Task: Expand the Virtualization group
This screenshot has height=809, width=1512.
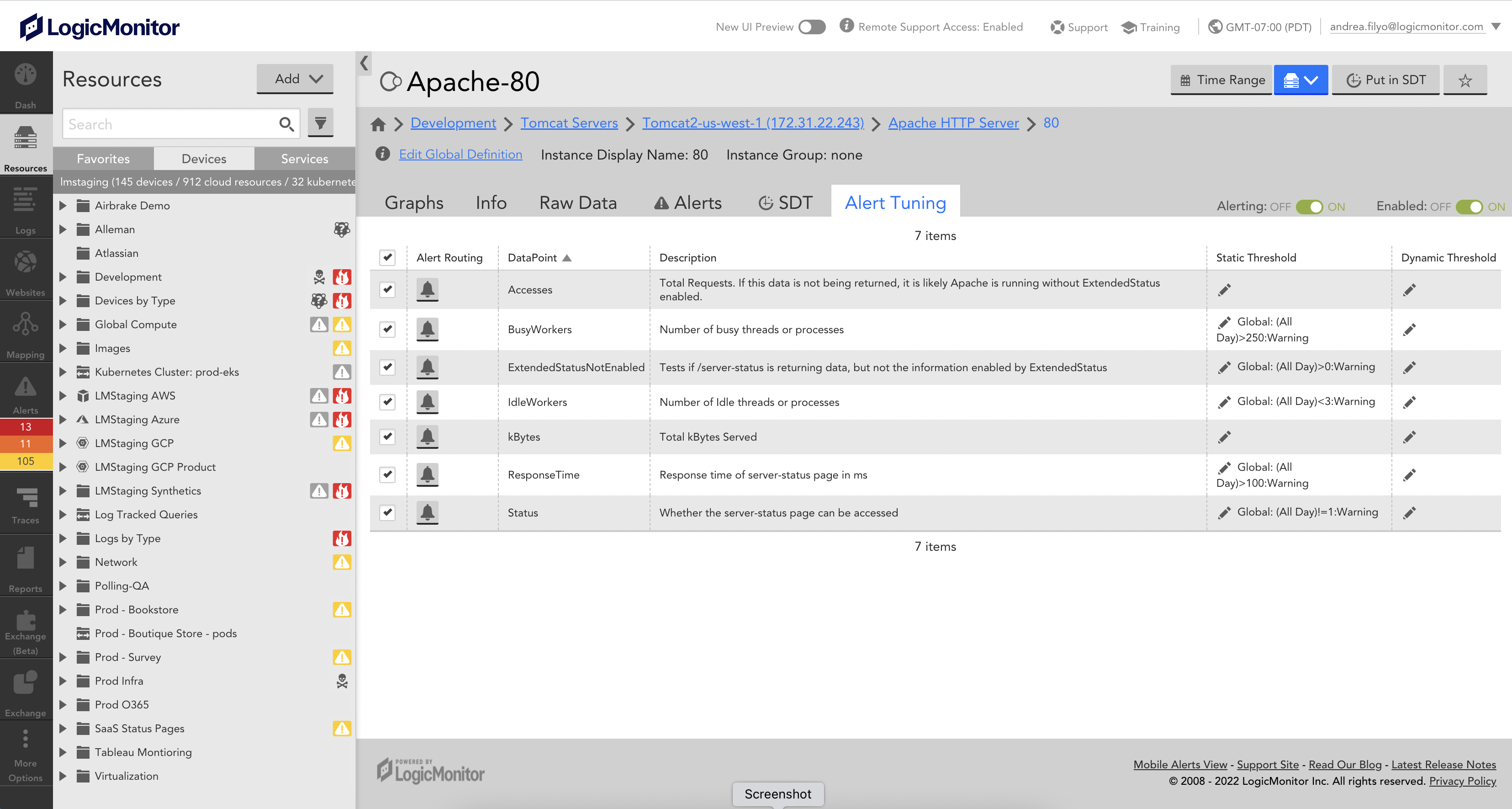Action: pyautogui.click(x=63, y=776)
